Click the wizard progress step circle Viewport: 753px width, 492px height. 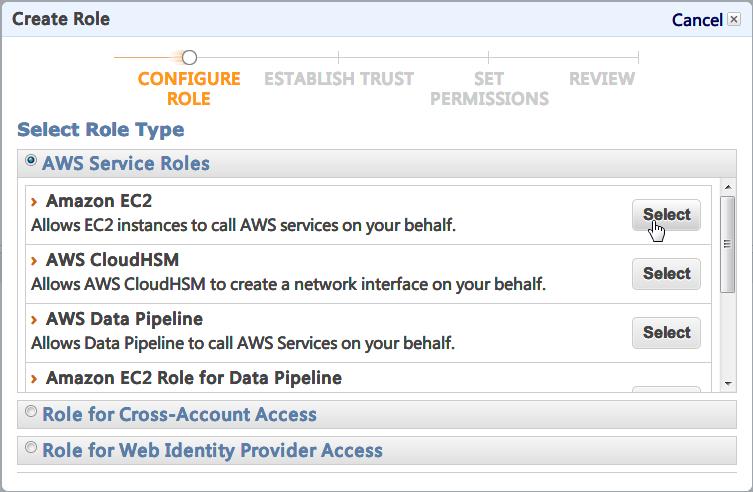(x=189, y=58)
